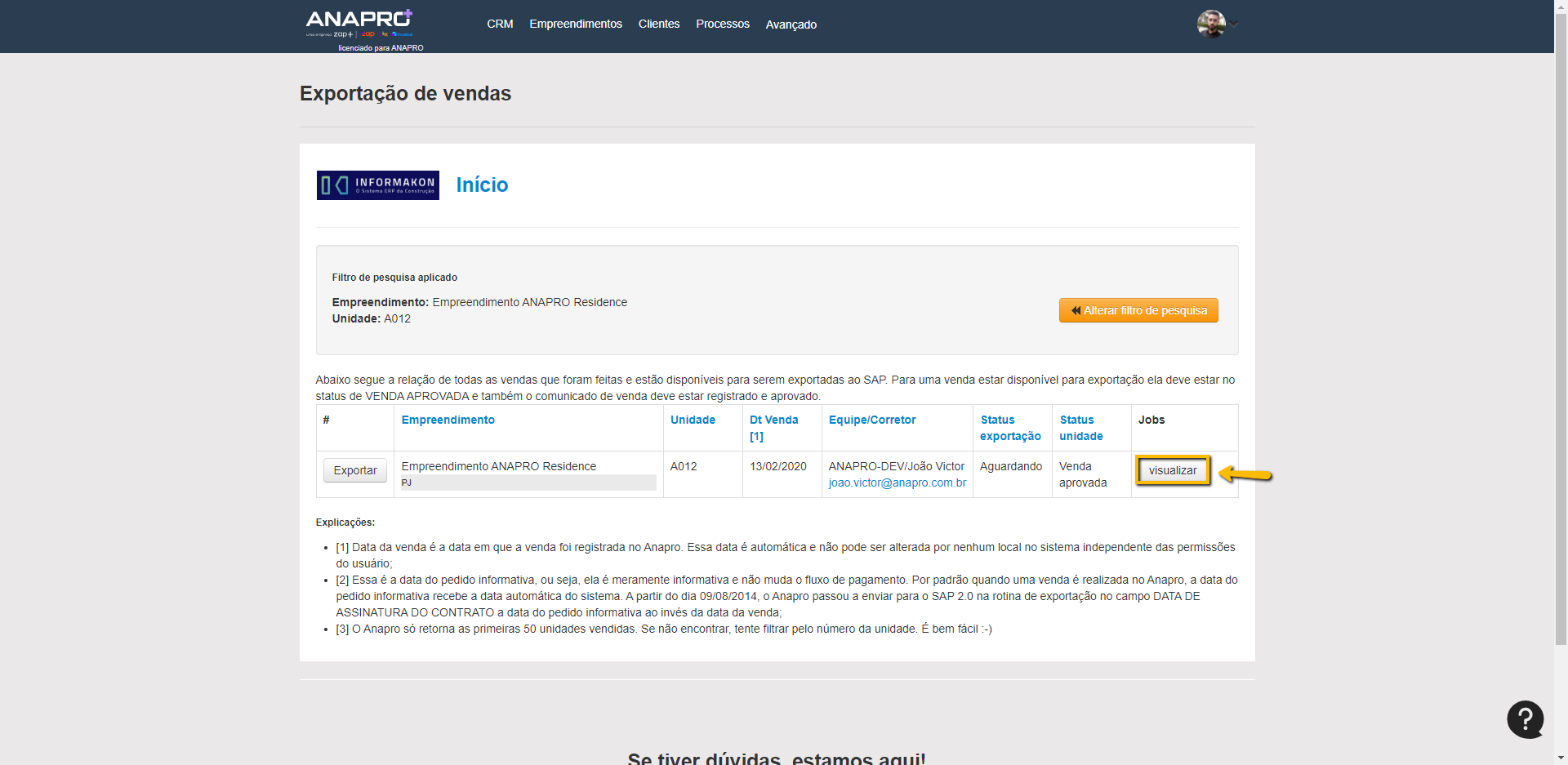This screenshot has height=765, width=1568.
Task: Sort by Status exportação column header
Action: click(x=1009, y=428)
